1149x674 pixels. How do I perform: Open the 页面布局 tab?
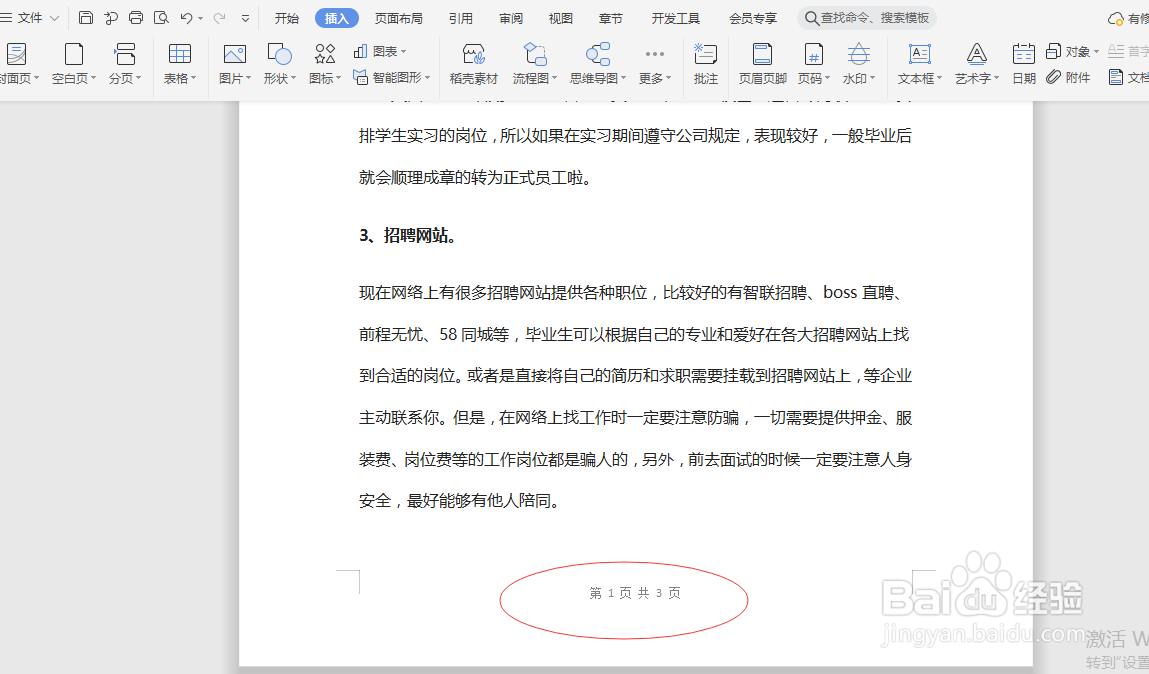(x=399, y=18)
